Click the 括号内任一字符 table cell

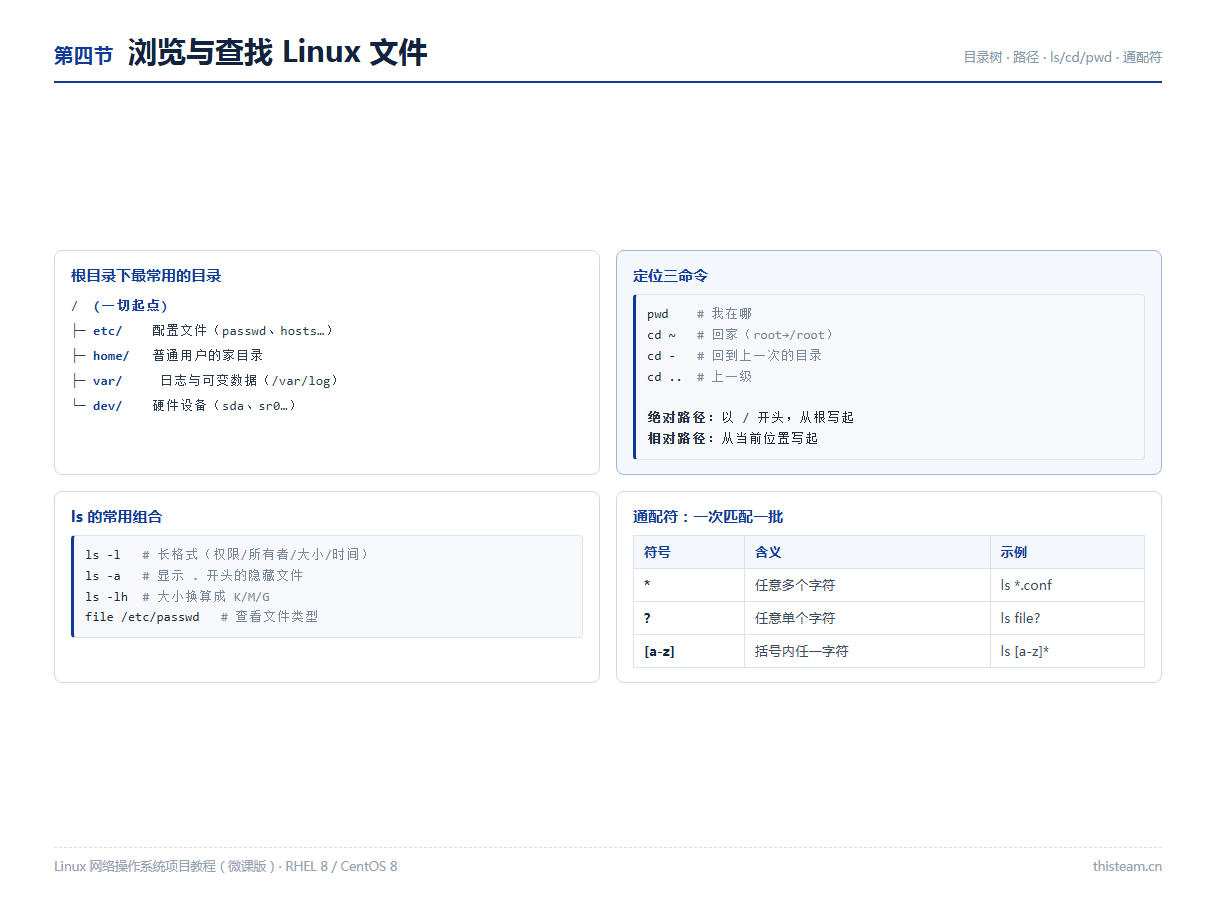tap(867, 651)
